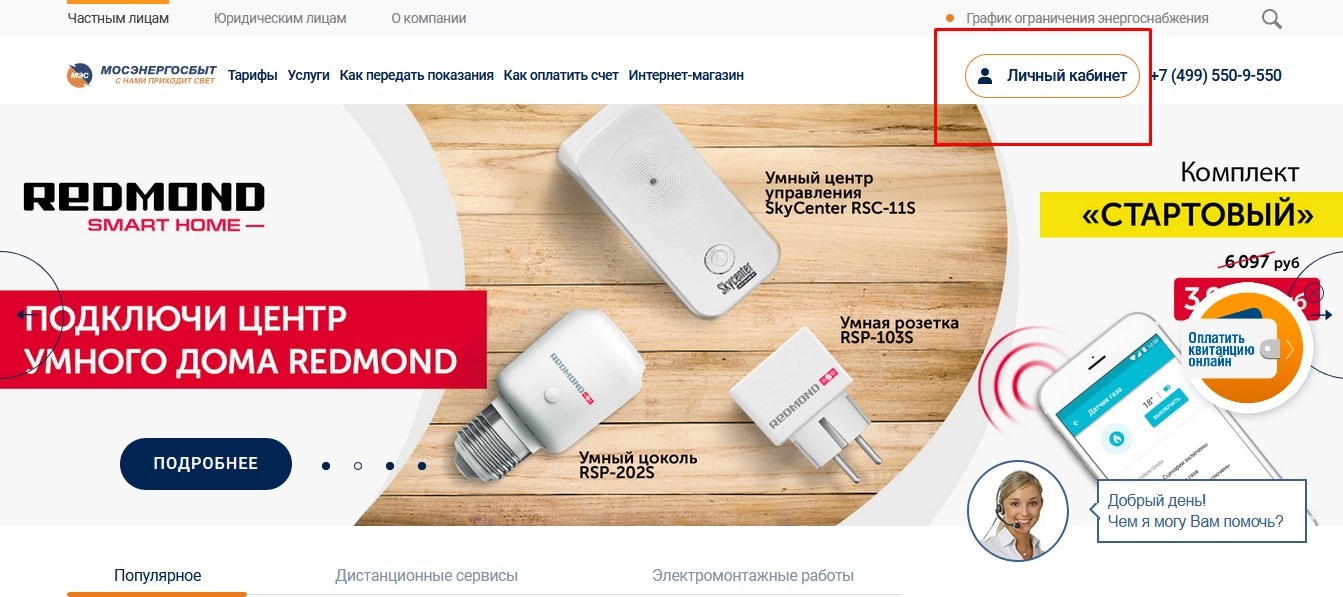Open the Как оплатить счет menu
1343x597 pixels.
561,75
